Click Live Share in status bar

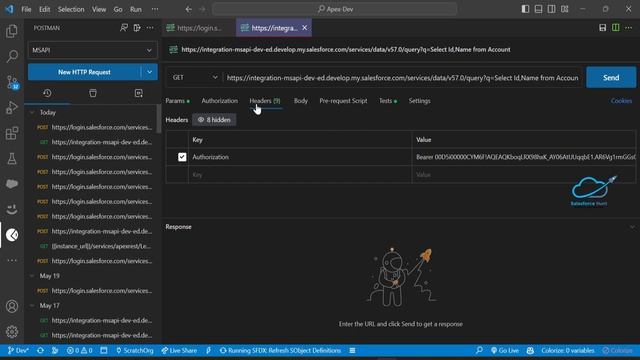click(x=179, y=350)
